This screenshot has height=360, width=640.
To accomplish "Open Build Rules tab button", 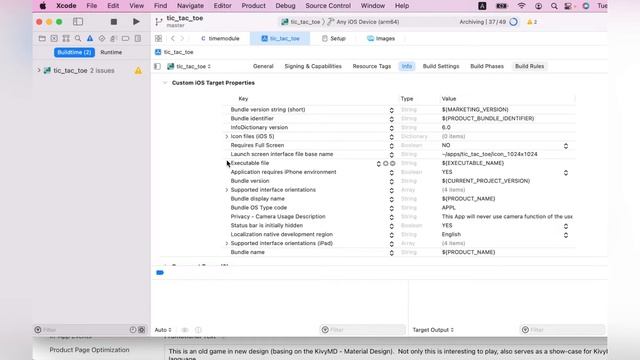I will click(529, 66).
